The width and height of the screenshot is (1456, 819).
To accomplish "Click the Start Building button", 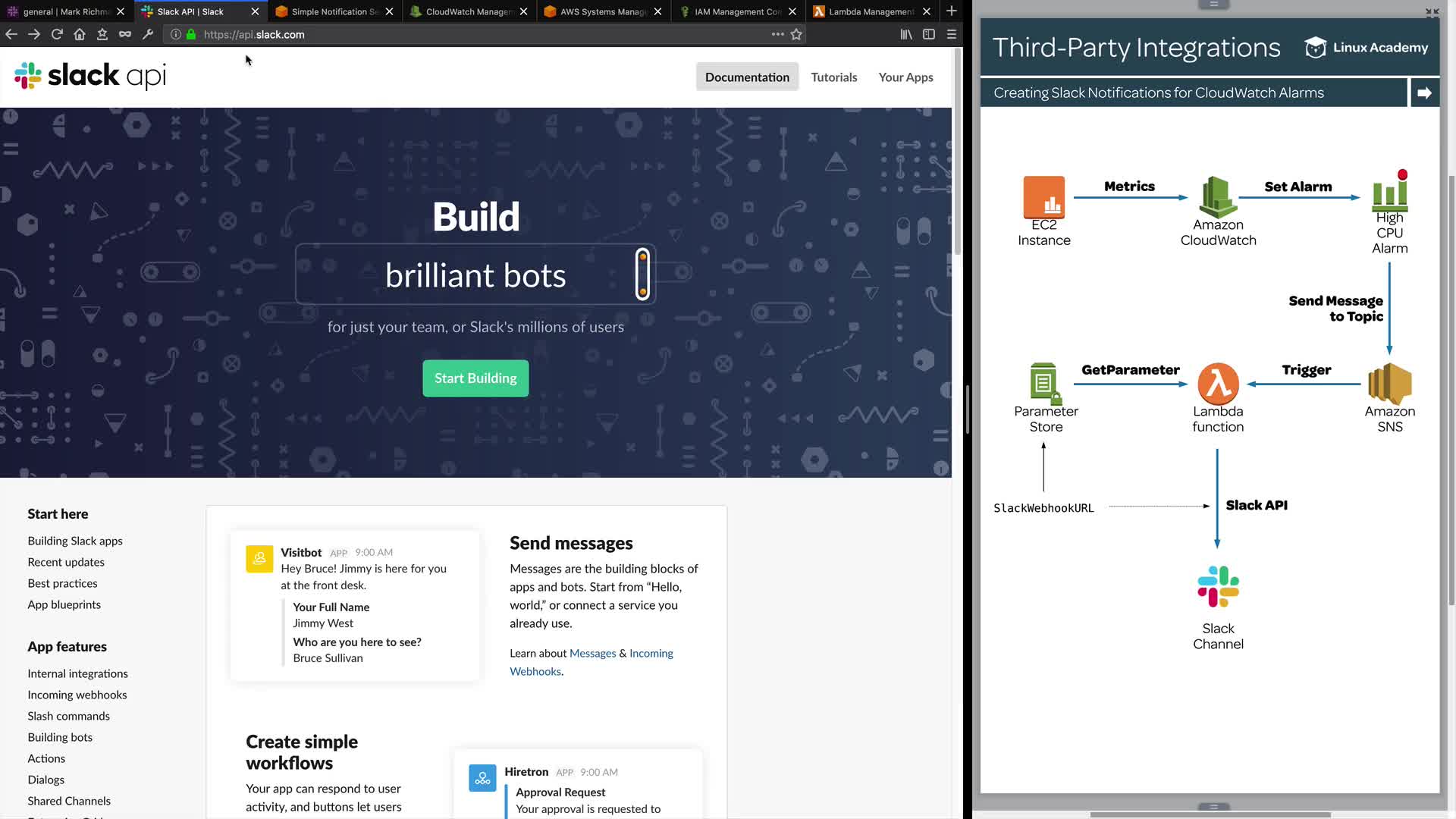I will pyautogui.click(x=475, y=378).
